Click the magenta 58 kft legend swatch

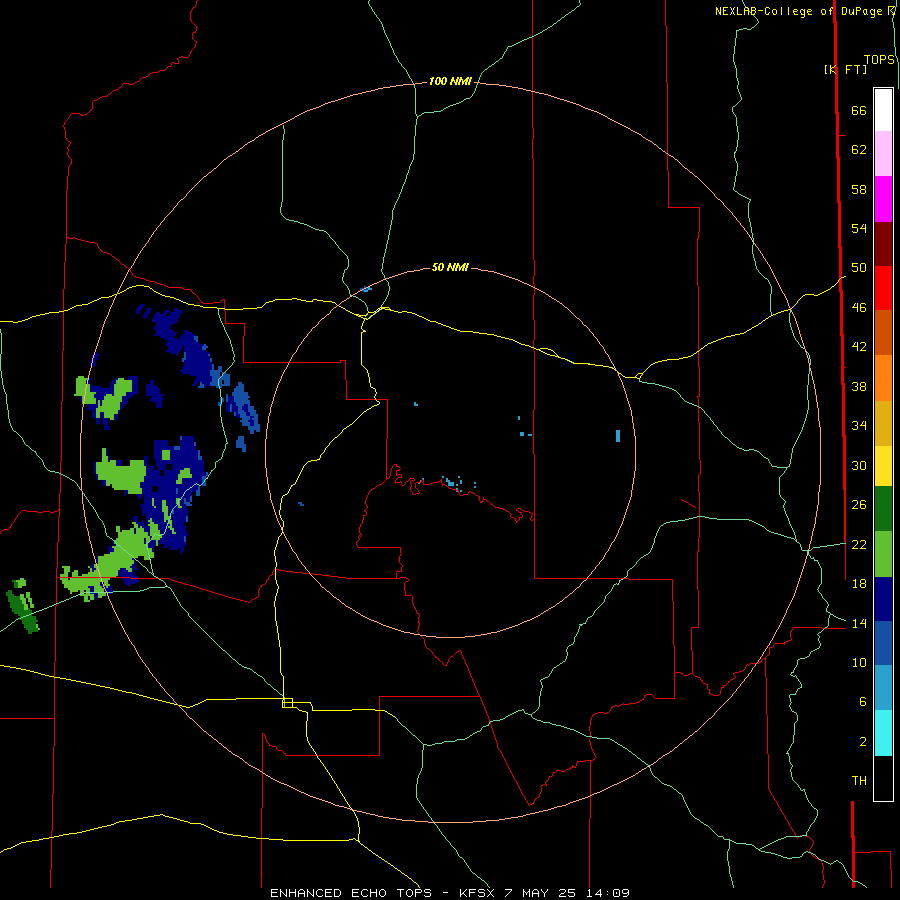coord(883,199)
